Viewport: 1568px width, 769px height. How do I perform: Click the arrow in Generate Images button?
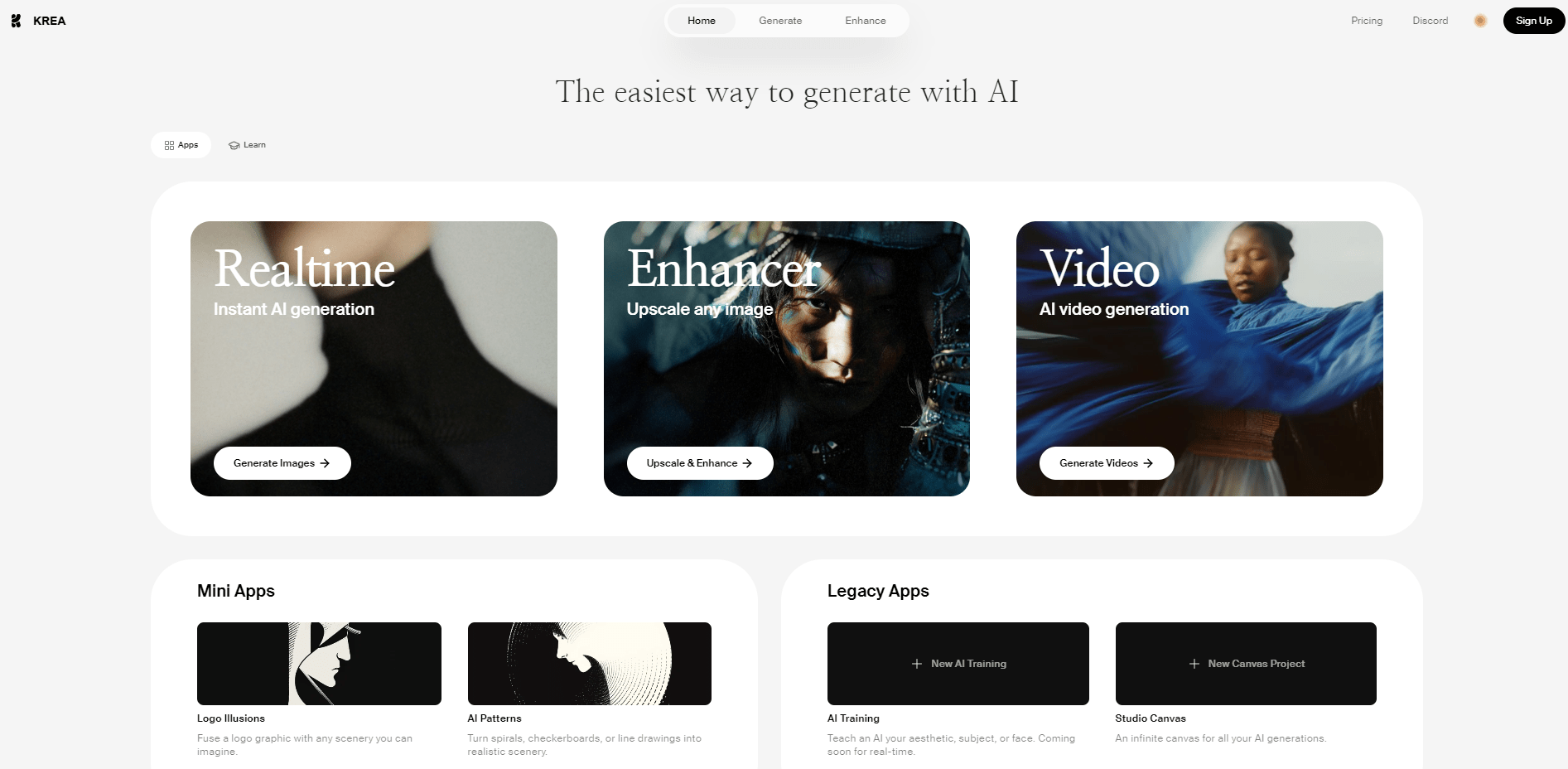click(325, 463)
